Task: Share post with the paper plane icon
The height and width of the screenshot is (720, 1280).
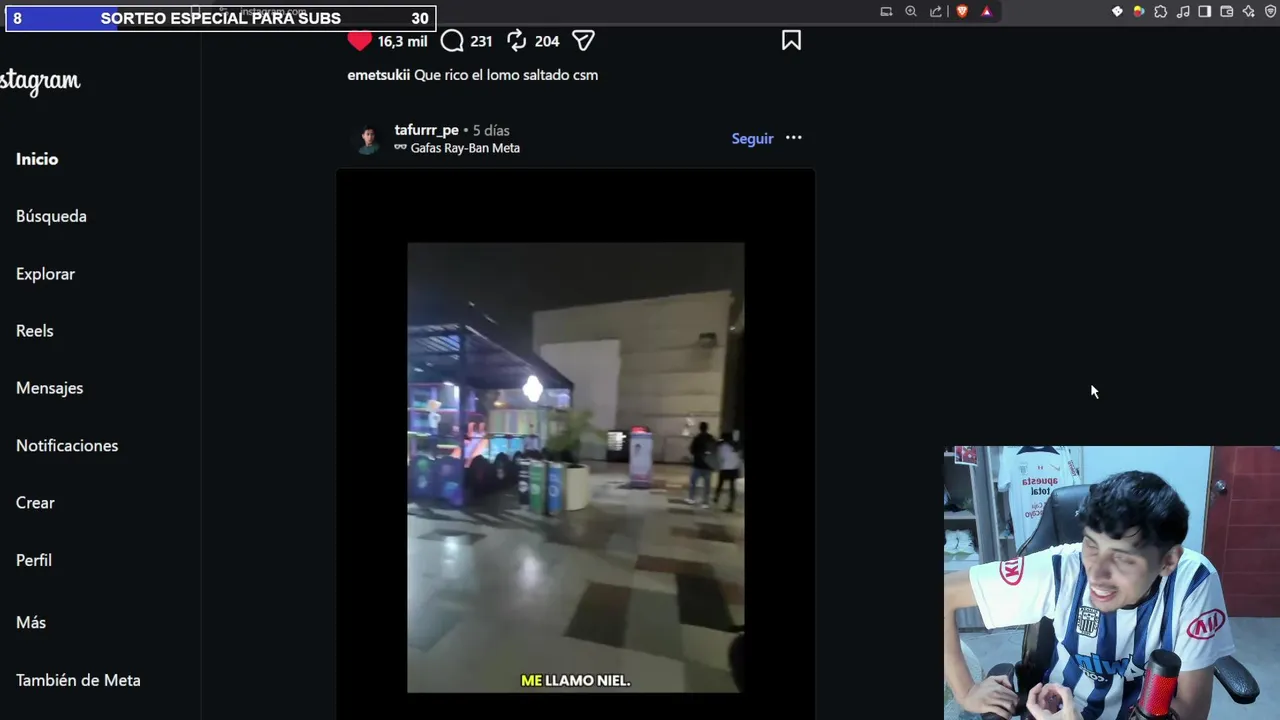Action: point(583,41)
